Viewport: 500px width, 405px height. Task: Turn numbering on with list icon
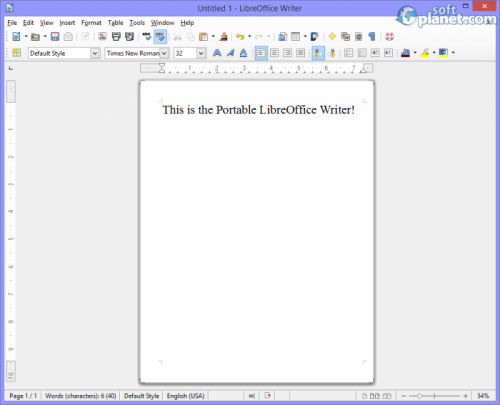(x=348, y=53)
